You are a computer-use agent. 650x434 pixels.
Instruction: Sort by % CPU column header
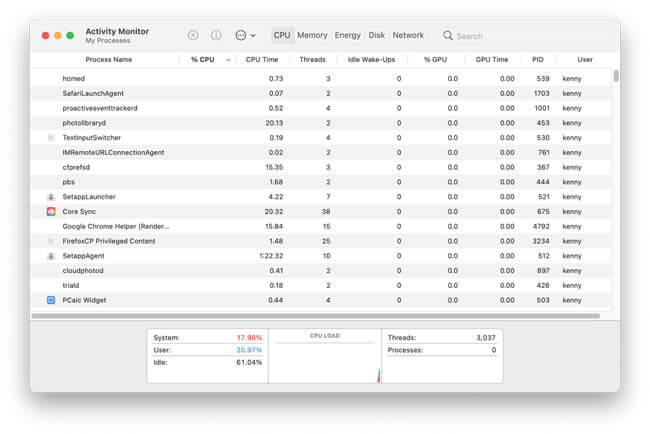(203, 60)
